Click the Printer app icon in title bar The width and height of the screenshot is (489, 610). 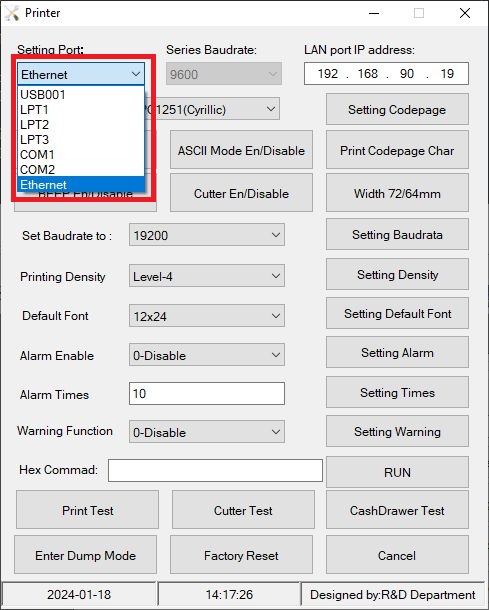coord(12,13)
